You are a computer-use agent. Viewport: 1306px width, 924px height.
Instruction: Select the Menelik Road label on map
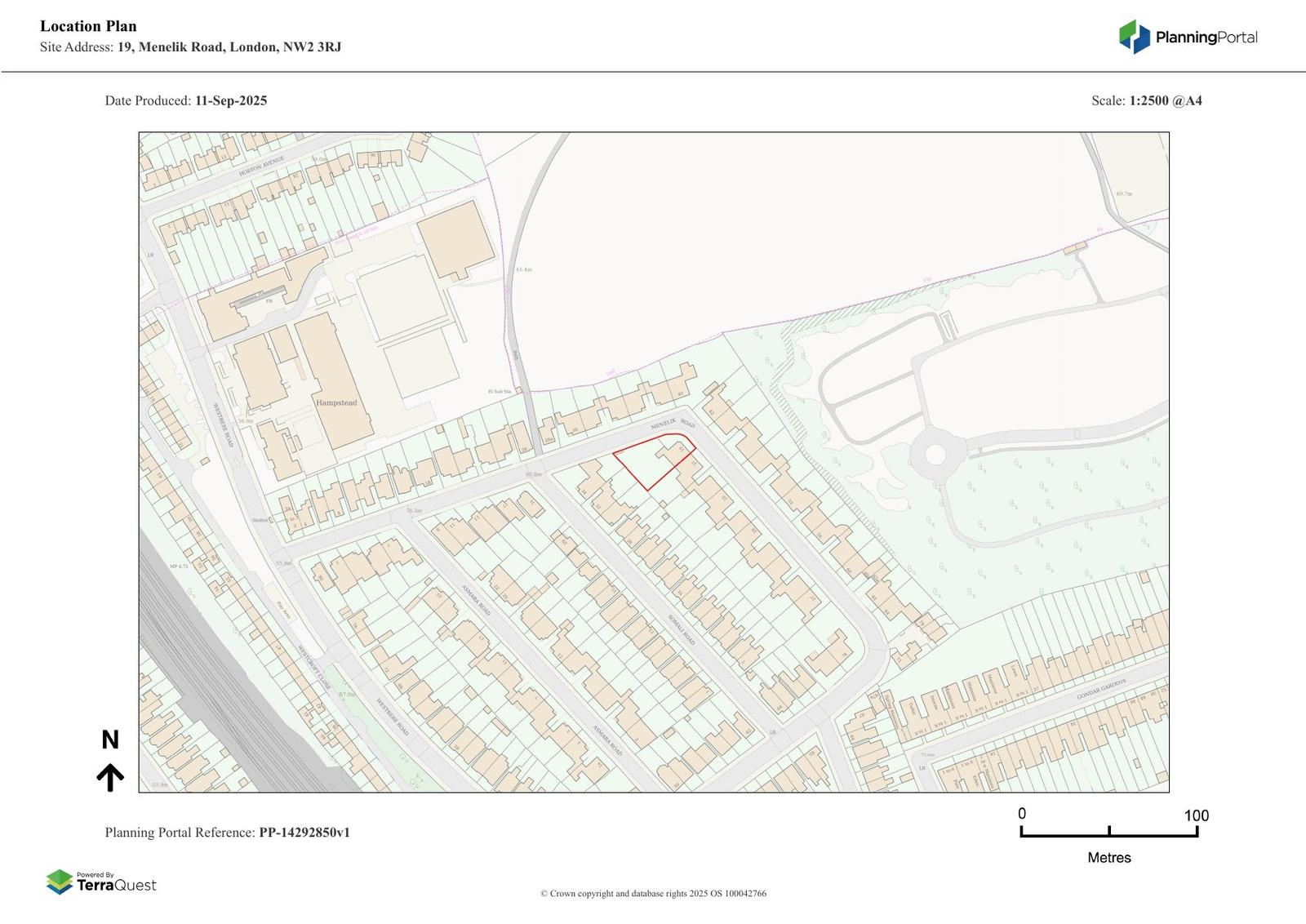[x=673, y=425]
